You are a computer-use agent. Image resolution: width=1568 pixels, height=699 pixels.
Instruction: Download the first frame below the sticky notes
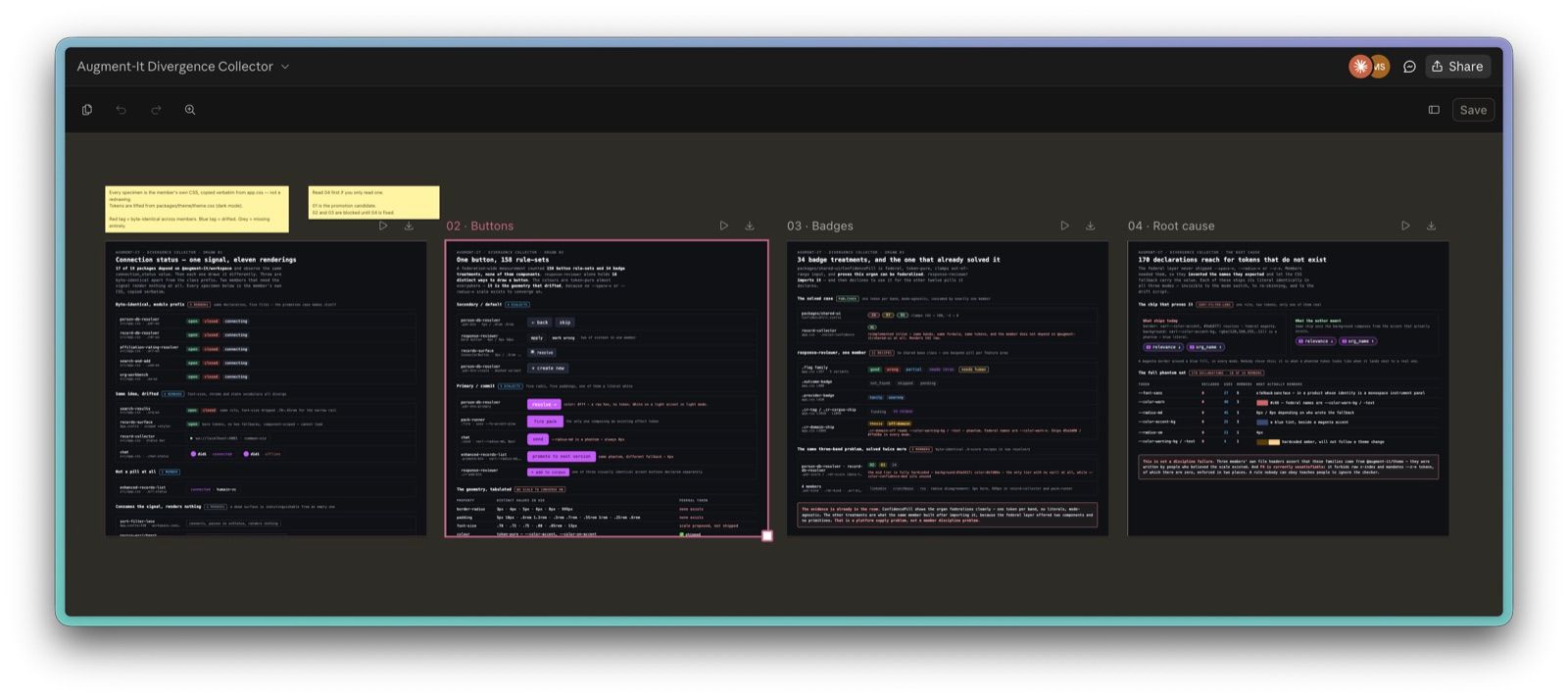coord(409,225)
